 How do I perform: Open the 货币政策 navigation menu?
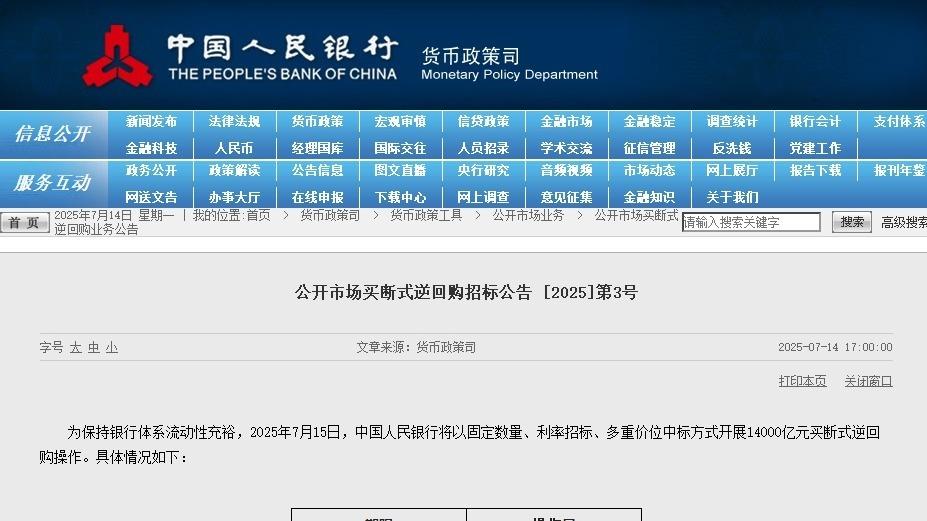(x=317, y=122)
